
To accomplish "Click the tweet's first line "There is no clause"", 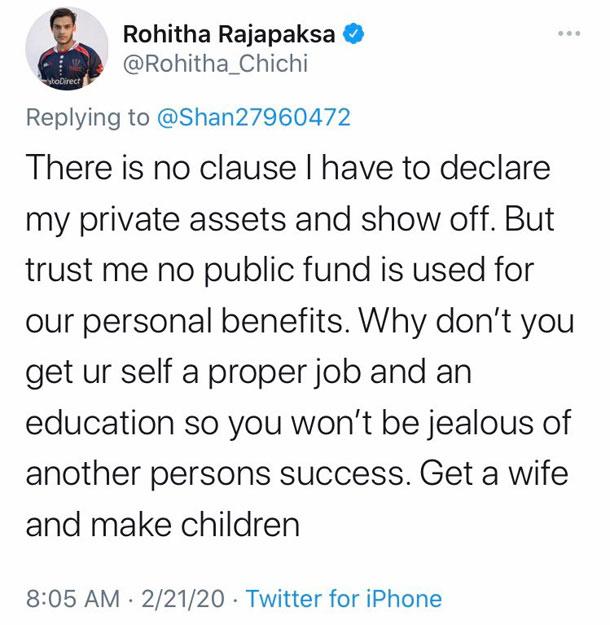I will click(160, 168).
